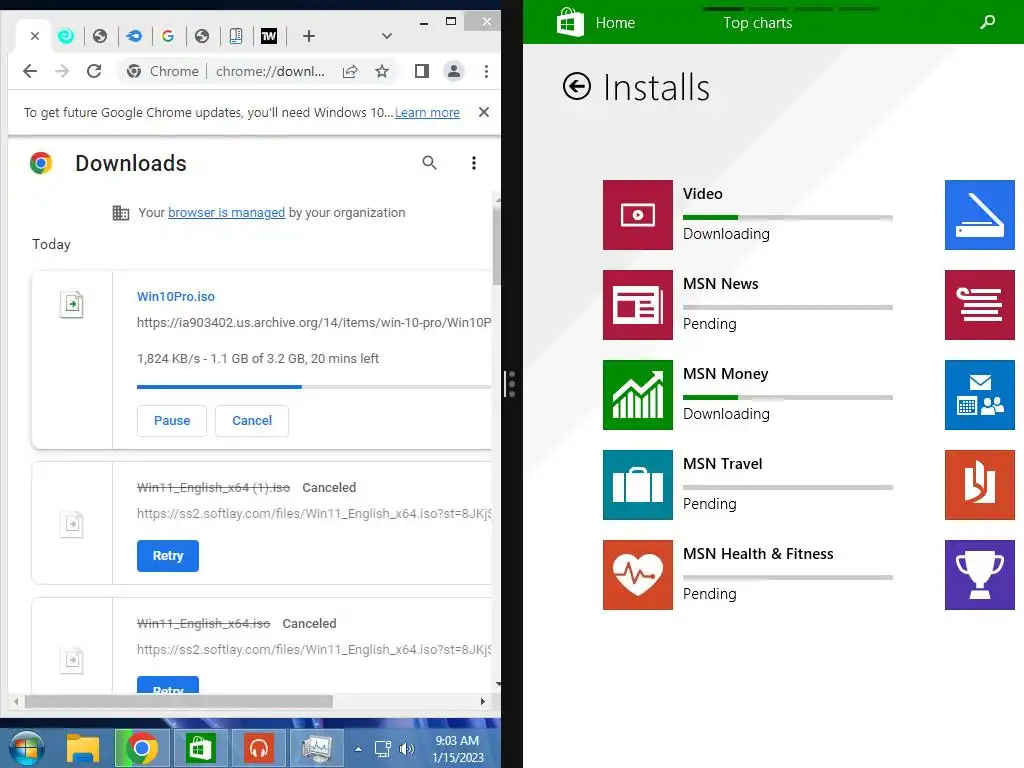This screenshot has width=1024, height=768.
Task: Switch to the blue bird favicon tab
Action: click(x=134, y=36)
